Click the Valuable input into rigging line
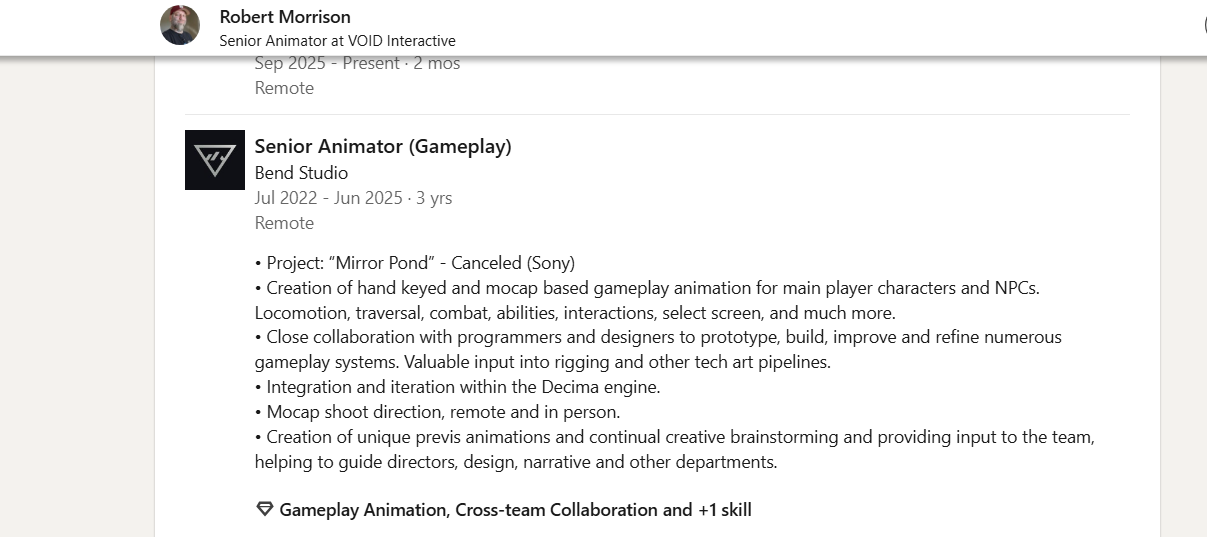1207x537 pixels. click(543, 362)
